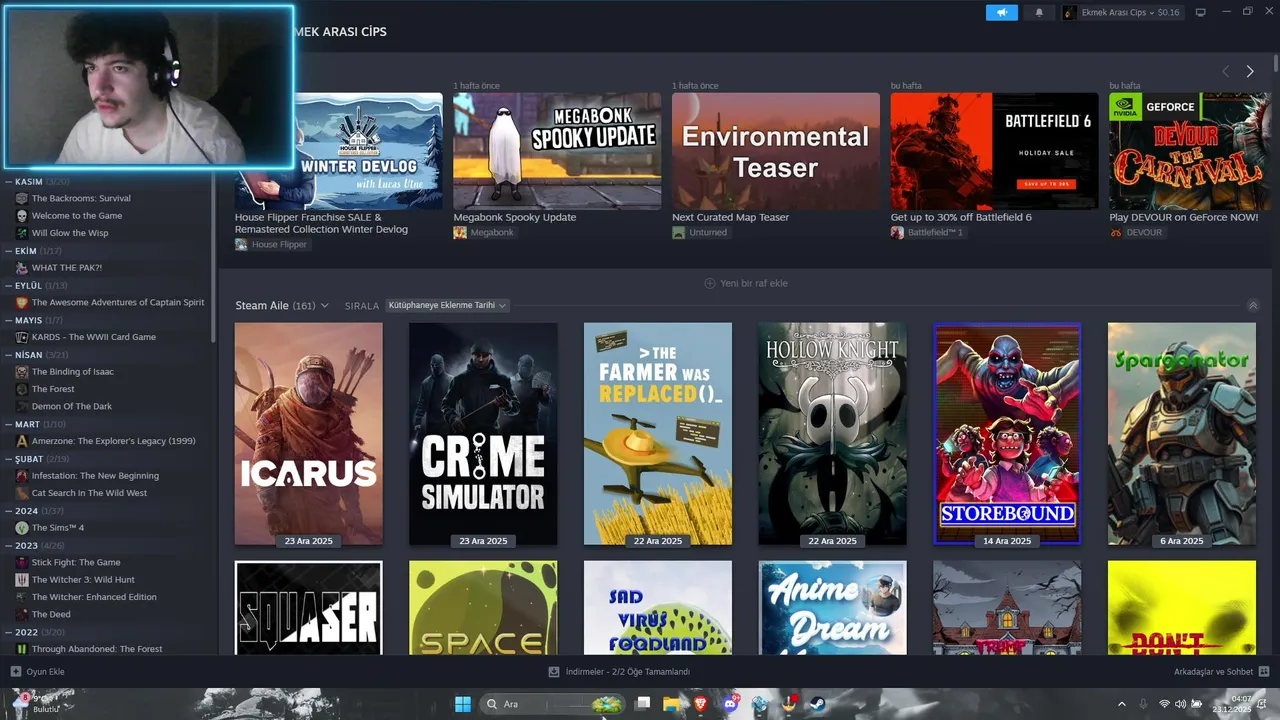Image resolution: width=1280 pixels, height=720 pixels.
Task: Collapse the EKİM month group
Action: [x=8, y=250]
